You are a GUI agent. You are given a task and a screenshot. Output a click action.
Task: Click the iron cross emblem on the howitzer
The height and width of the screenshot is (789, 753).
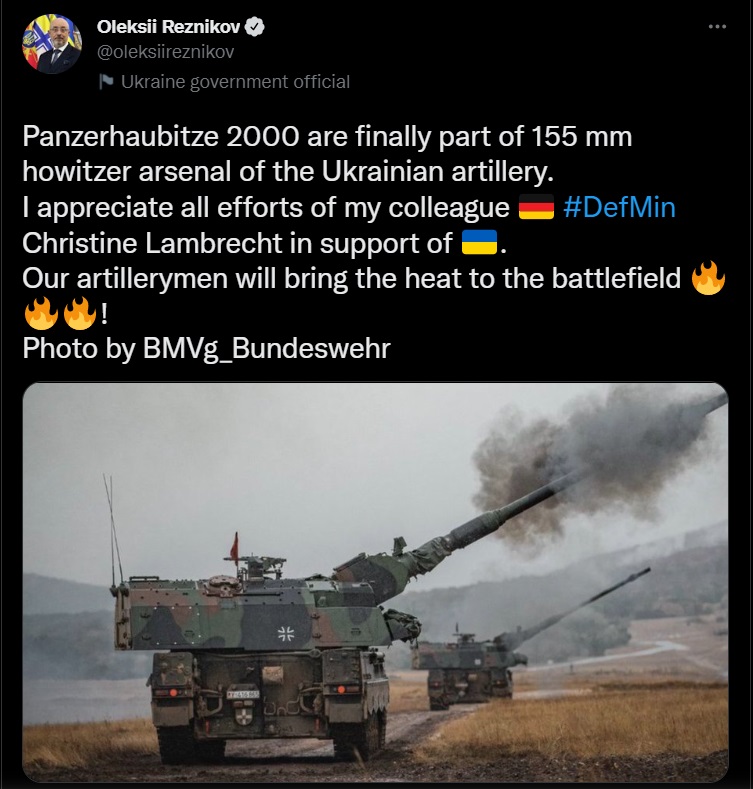286,634
